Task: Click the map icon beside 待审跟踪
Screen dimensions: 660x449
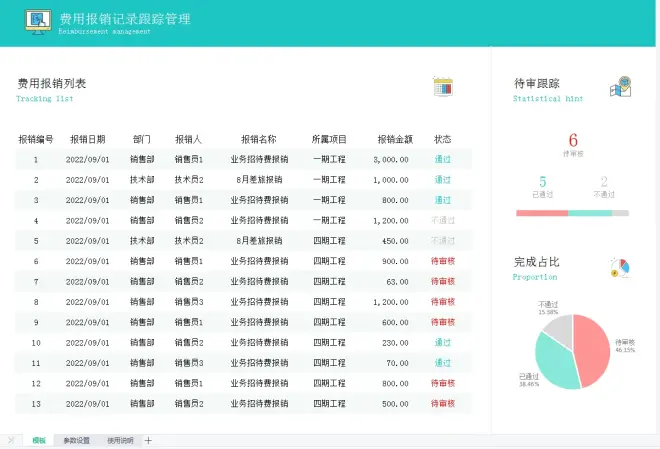Action: click(x=621, y=87)
